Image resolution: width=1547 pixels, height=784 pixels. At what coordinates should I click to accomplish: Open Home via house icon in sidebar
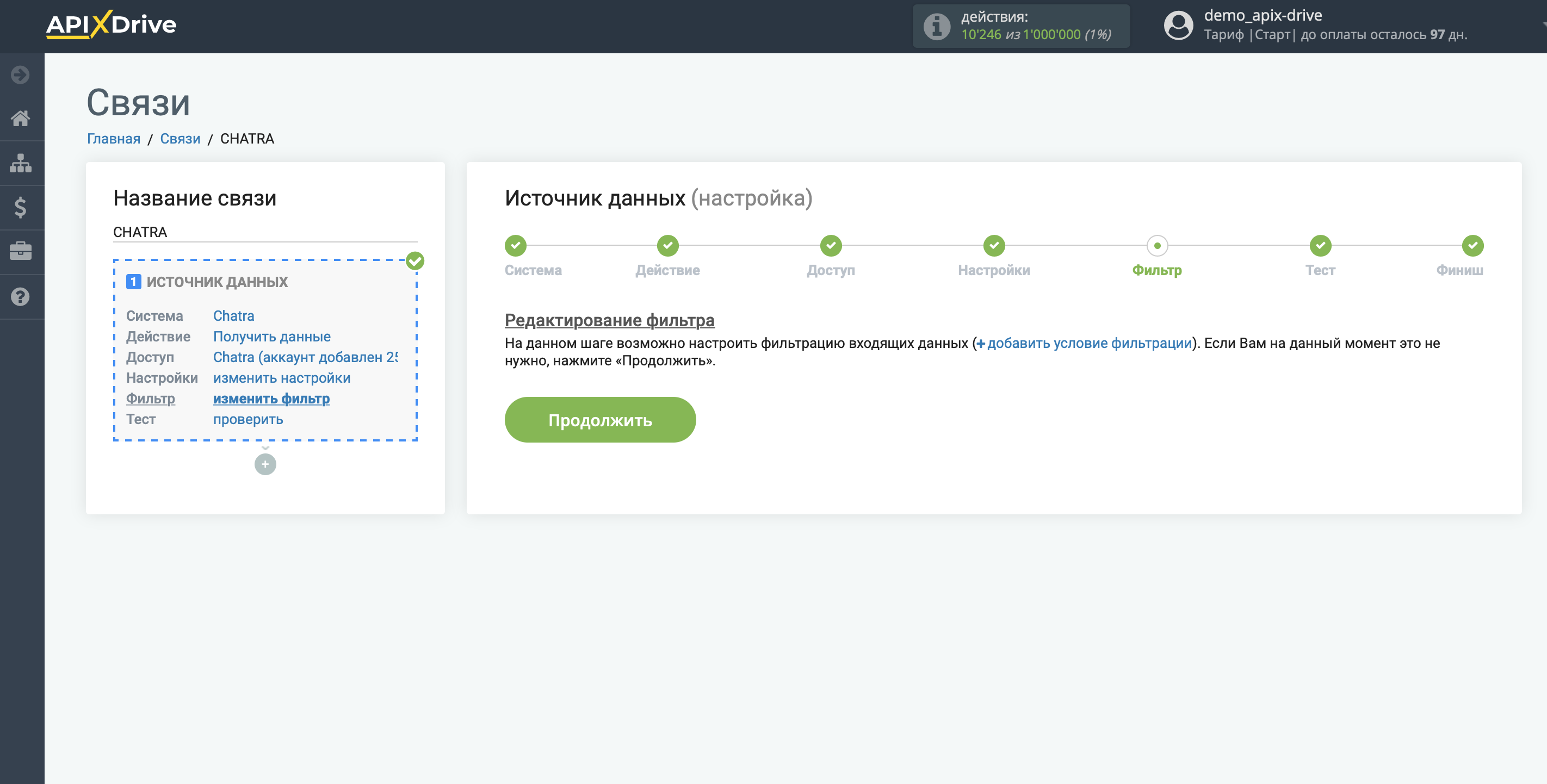21,119
